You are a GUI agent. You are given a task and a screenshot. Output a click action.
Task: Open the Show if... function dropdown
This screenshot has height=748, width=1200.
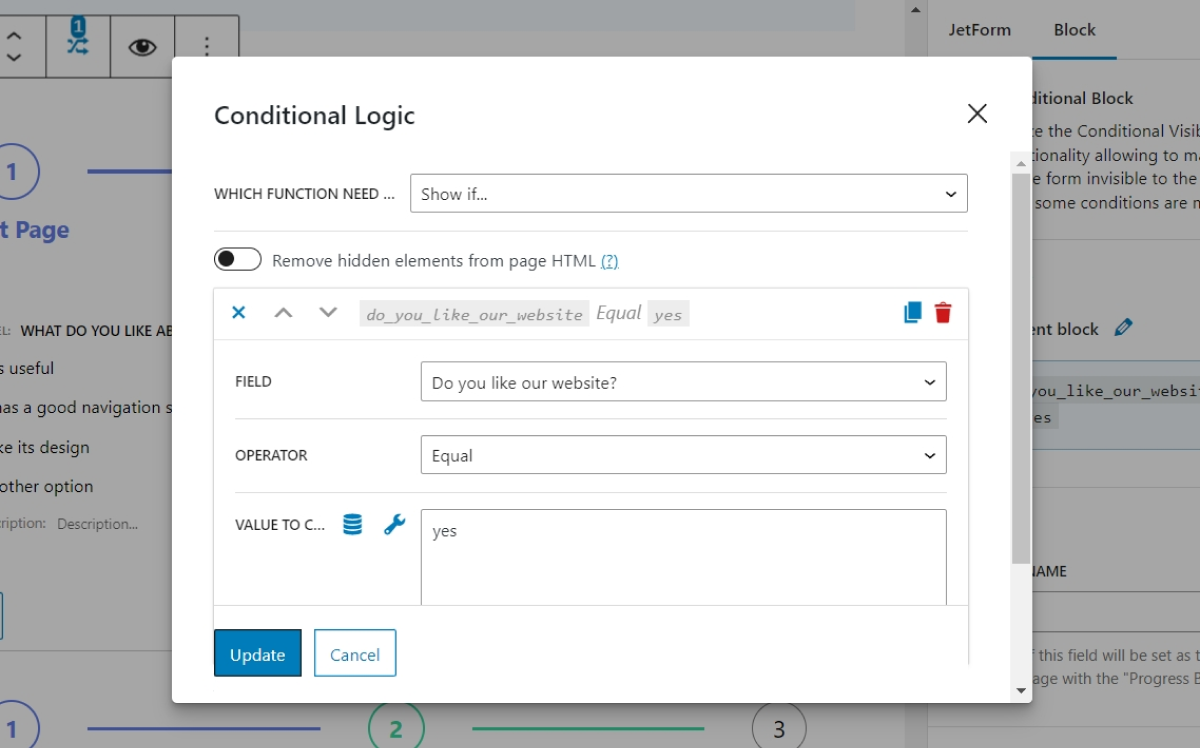tap(689, 193)
